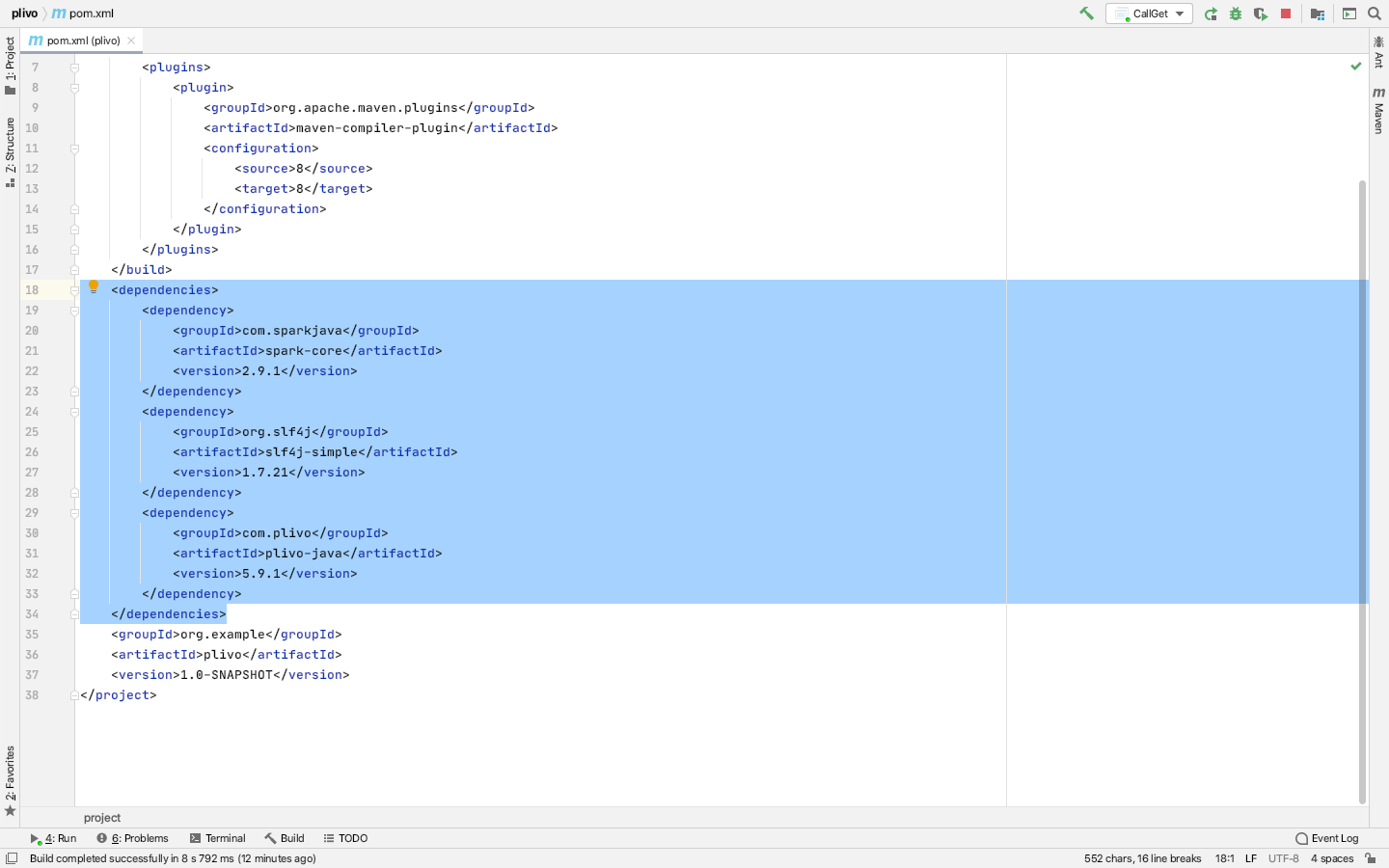Image resolution: width=1389 pixels, height=868 pixels.
Task: Open the Maven tool window
Action: point(1378,110)
